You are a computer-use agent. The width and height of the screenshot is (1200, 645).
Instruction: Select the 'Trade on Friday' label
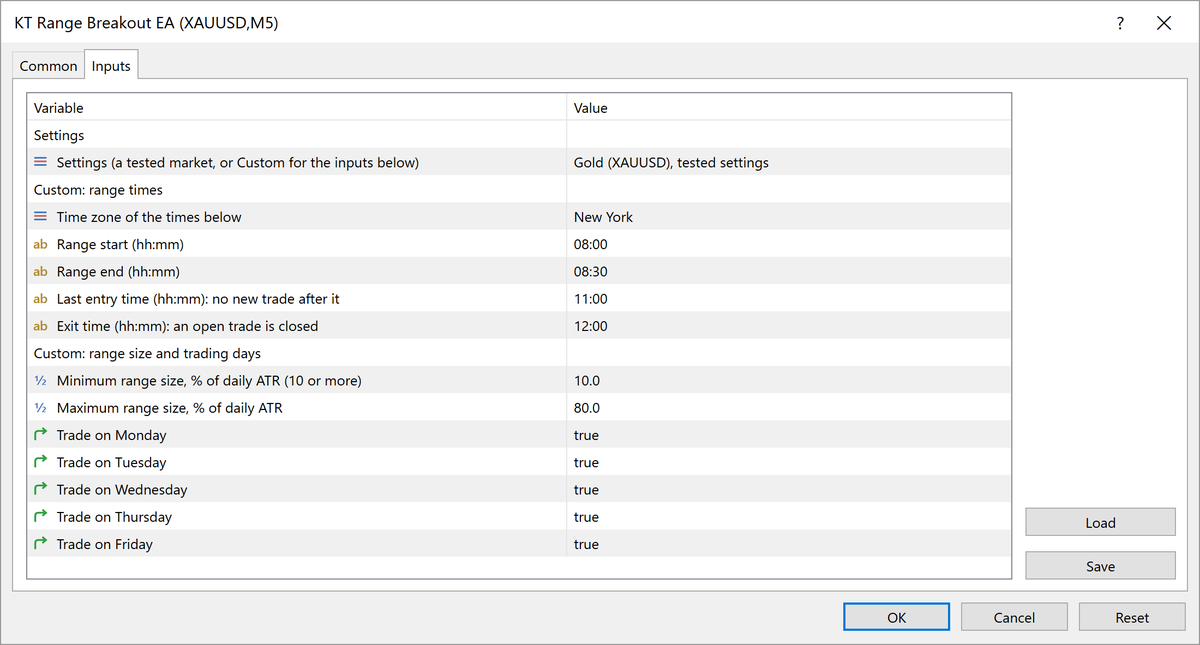(x=105, y=544)
